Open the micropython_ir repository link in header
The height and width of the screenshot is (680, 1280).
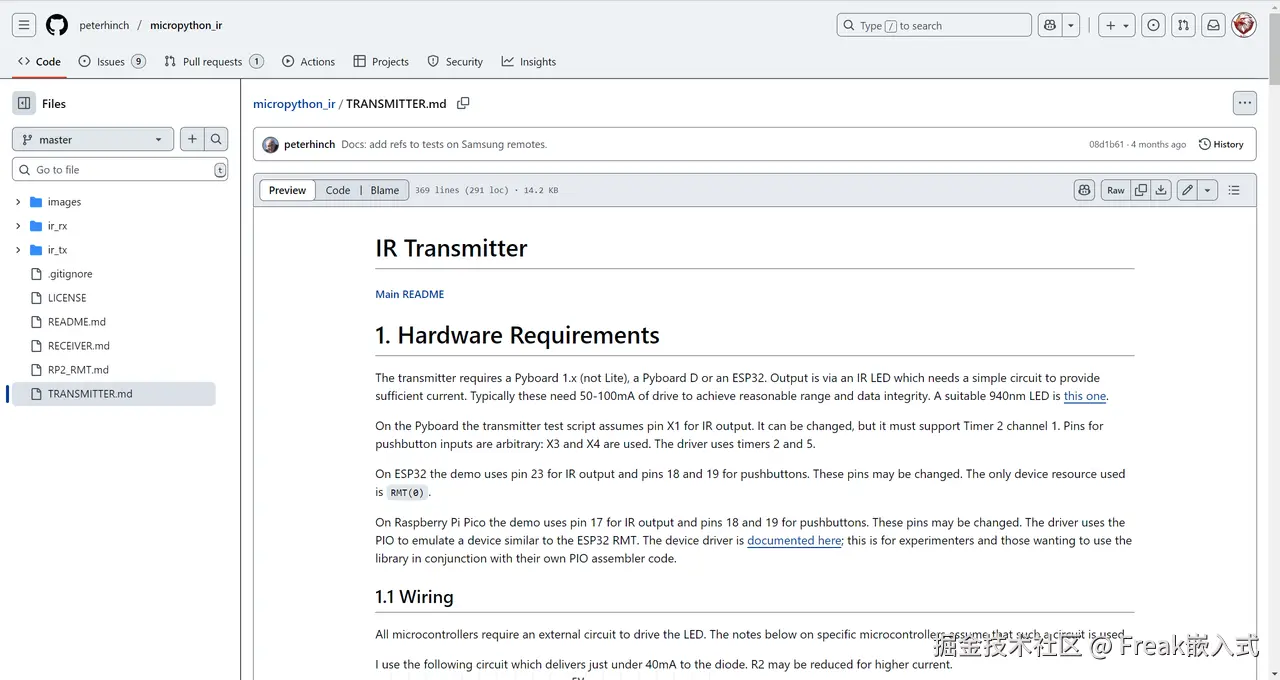186,25
